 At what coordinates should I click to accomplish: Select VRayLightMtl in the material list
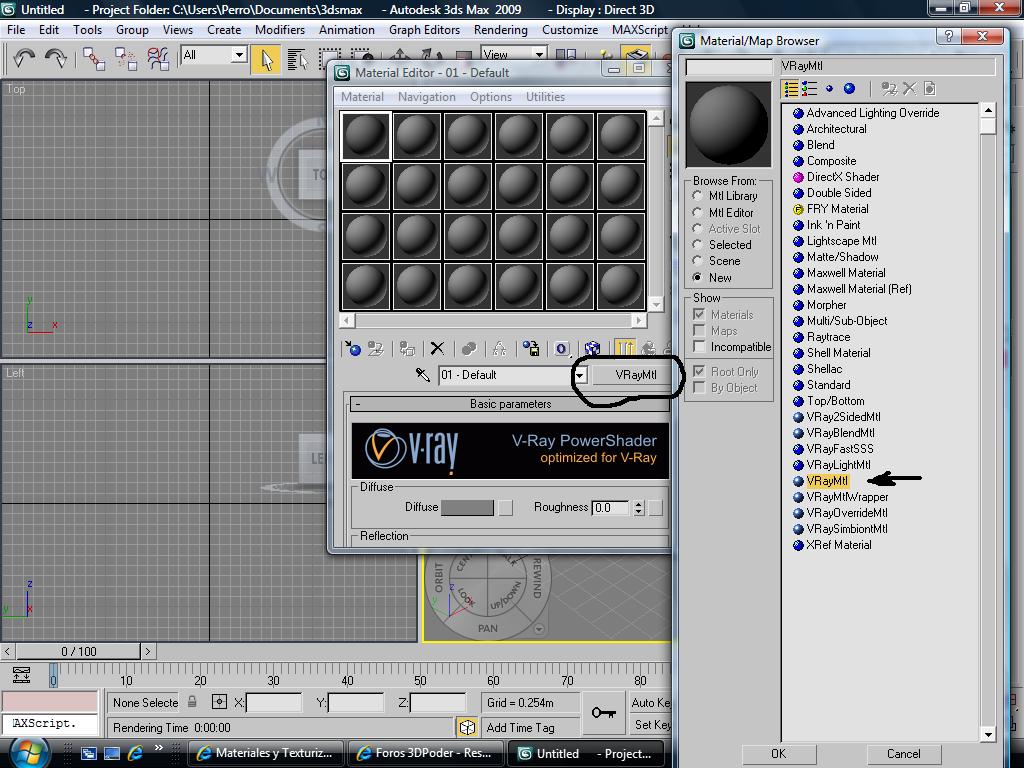tap(838, 465)
